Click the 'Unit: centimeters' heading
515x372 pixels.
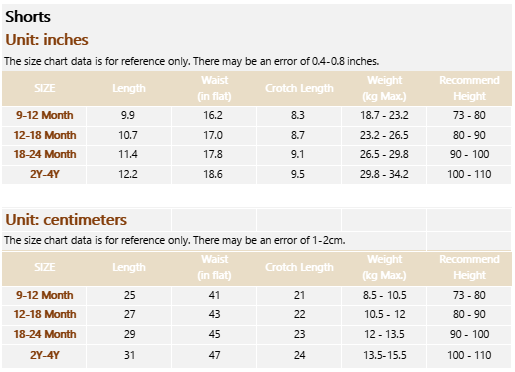pyautogui.click(x=66, y=220)
